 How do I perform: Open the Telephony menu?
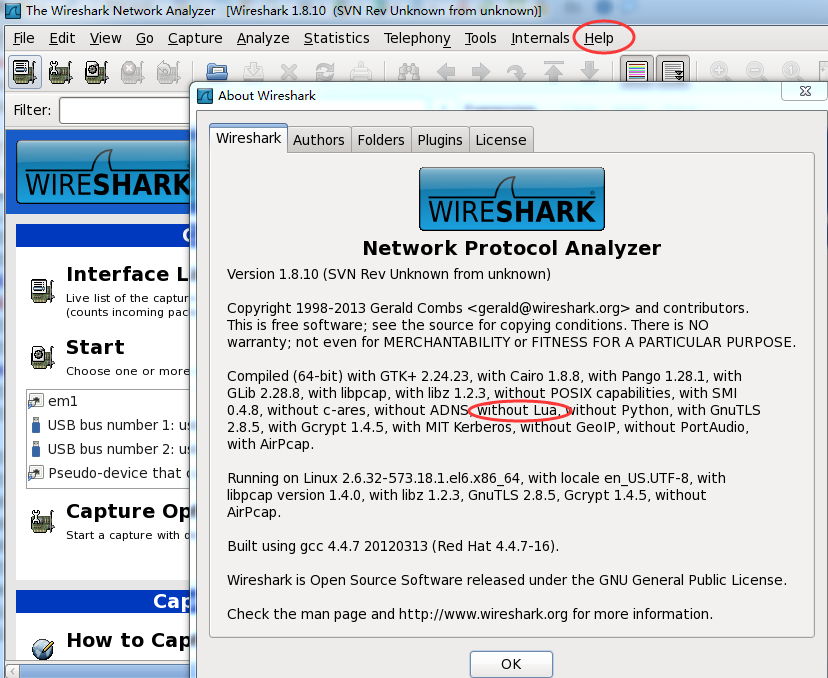[x=417, y=38]
